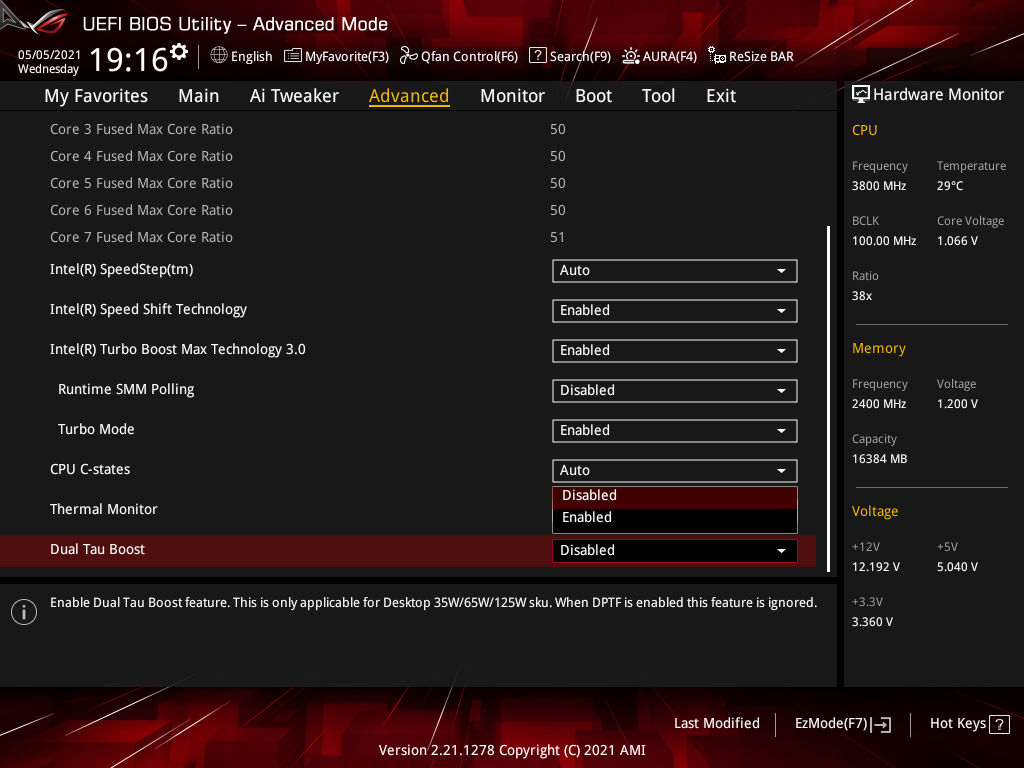This screenshot has width=1024, height=768.
Task: Click +3.3V reading 3.360 V
Action: [x=872, y=622]
